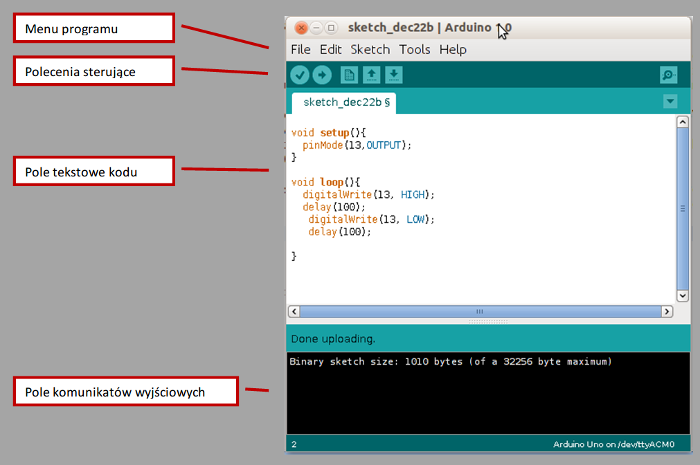Click the 'digitalWrite(13, HIGH);' line

(368, 195)
